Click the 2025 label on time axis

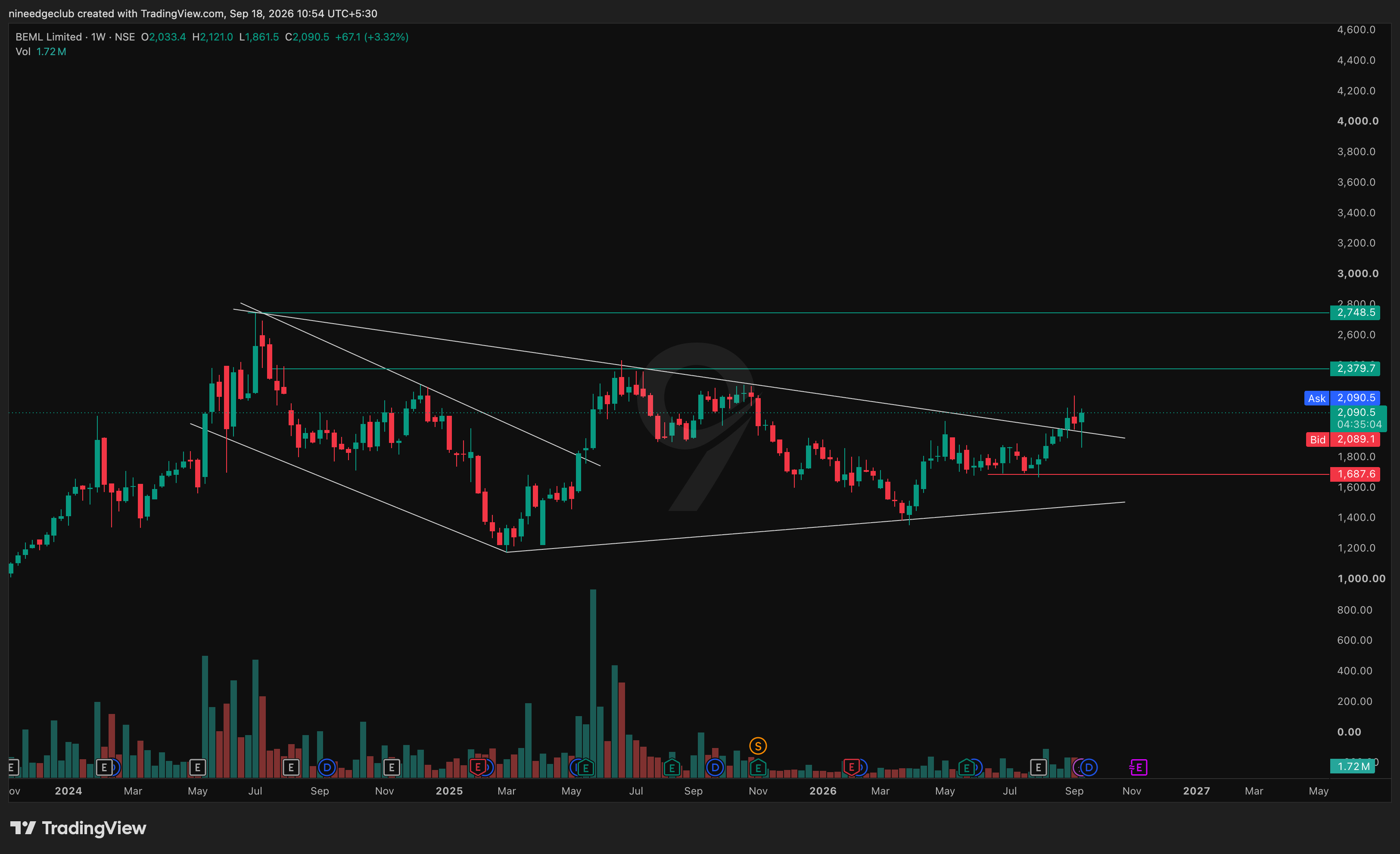[x=449, y=791]
